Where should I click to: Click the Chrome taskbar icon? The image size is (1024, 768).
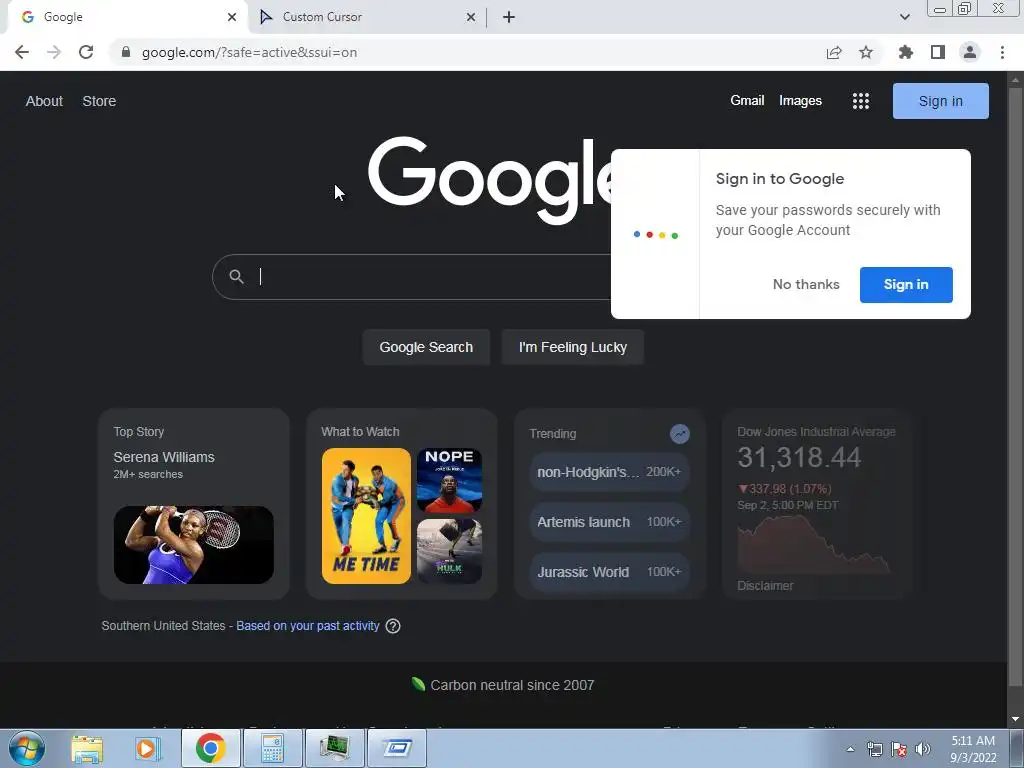pos(210,748)
